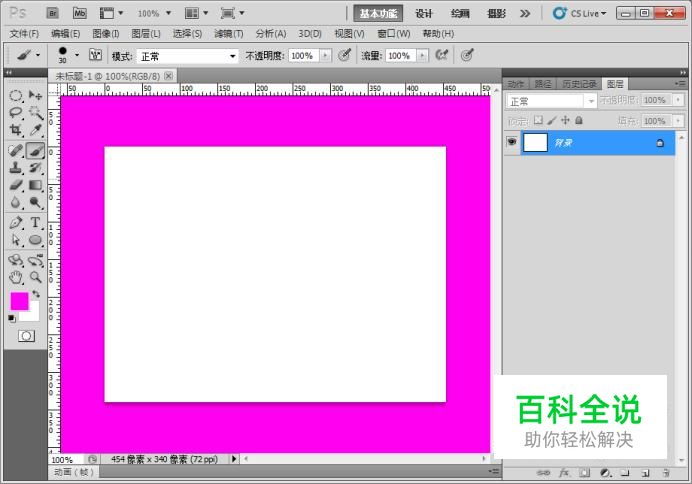Select the Lasso tool
The width and height of the screenshot is (692, 484).
tap(15, 113)
